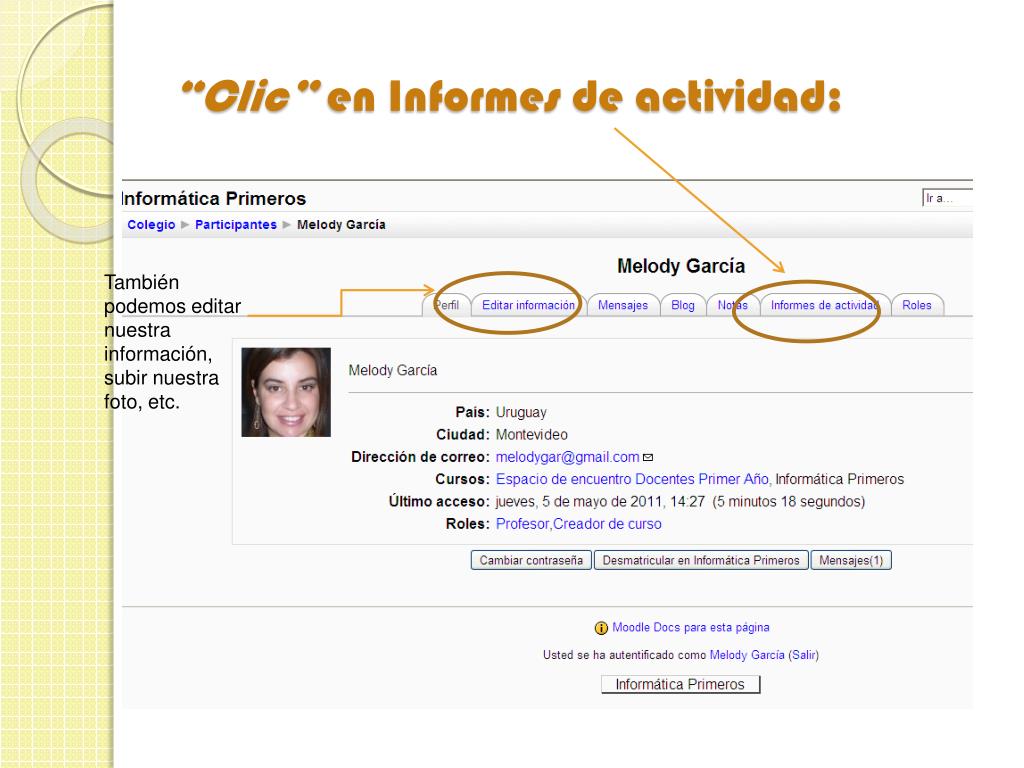Click the Creador de curso role link

tap(607, 524)
